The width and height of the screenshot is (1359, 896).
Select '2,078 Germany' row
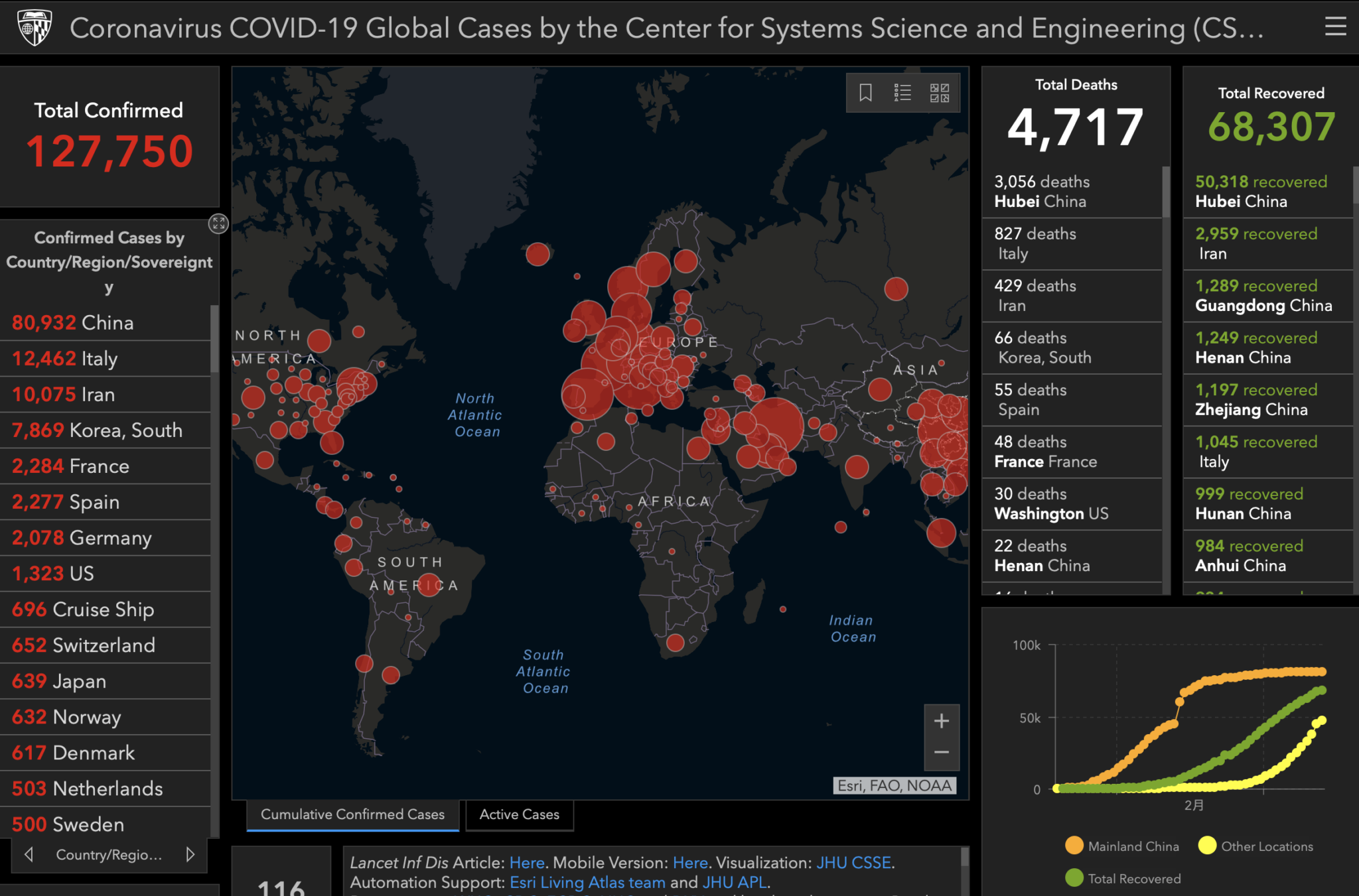click(x=106, y=538)
